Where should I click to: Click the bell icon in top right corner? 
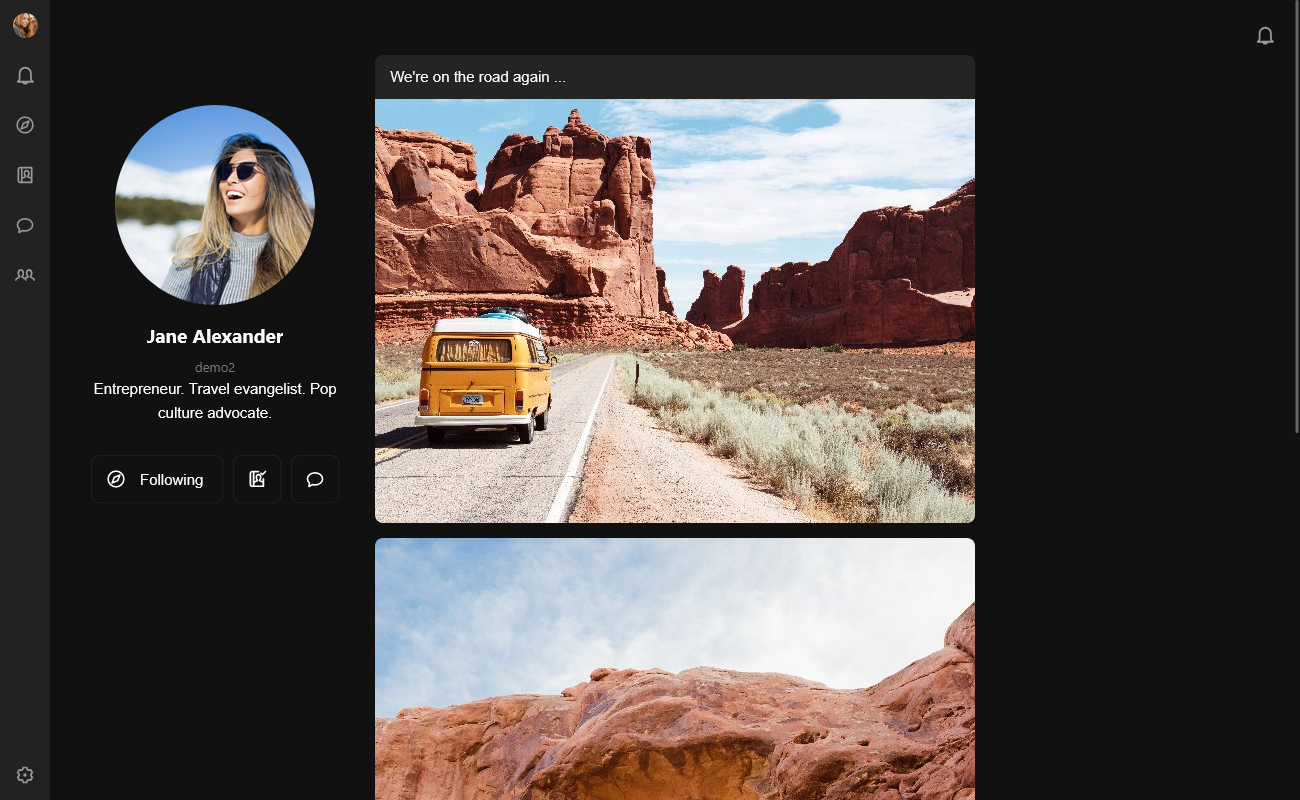tap(1265, 36)
